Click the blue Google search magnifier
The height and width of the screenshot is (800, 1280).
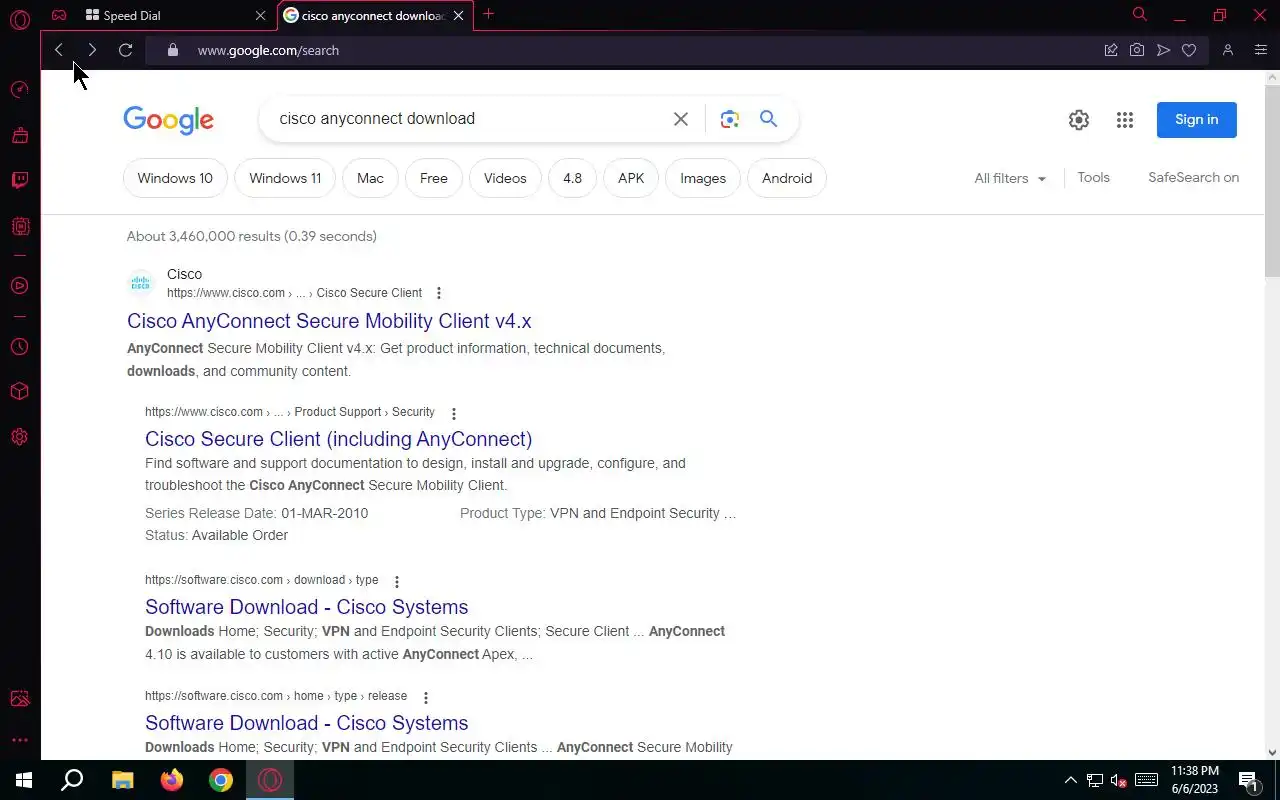coord(768,119)
